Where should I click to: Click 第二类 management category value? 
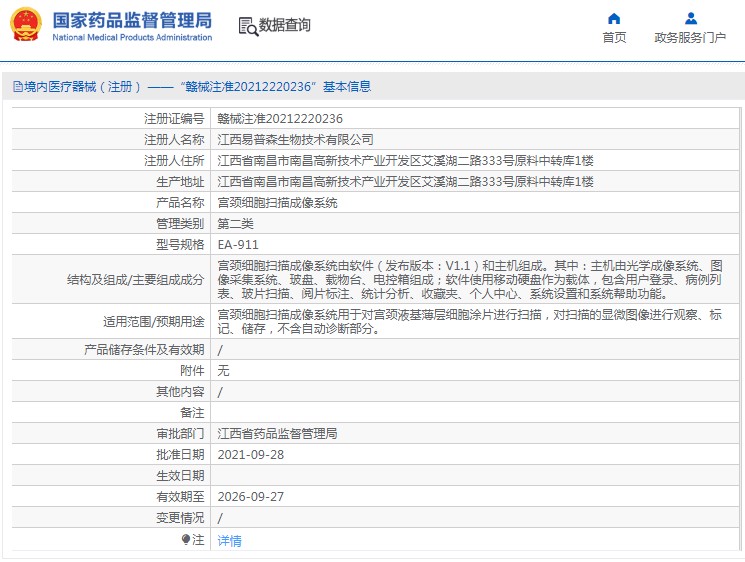236,224
